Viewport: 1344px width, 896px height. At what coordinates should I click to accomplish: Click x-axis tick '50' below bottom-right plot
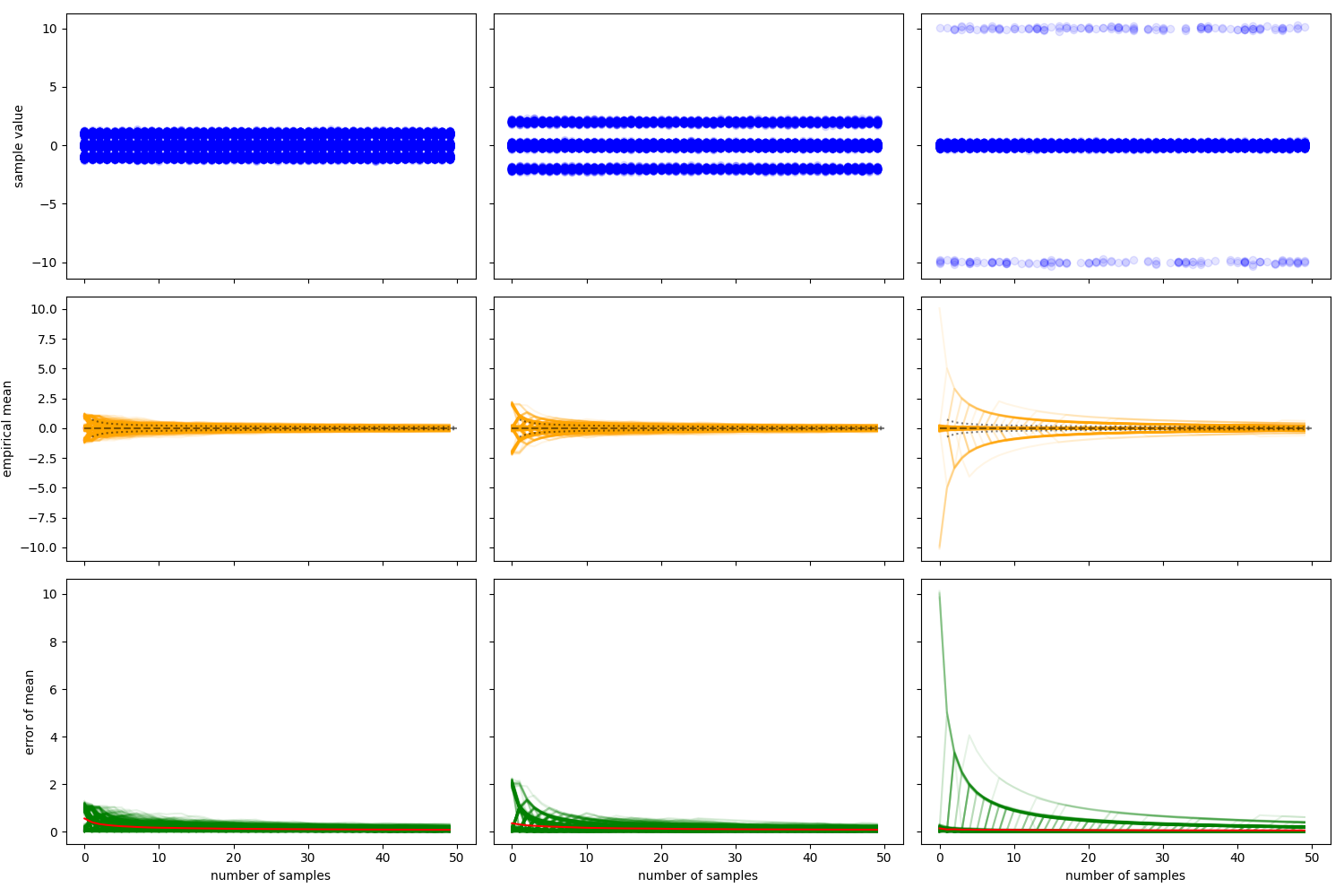point(1312,857)
